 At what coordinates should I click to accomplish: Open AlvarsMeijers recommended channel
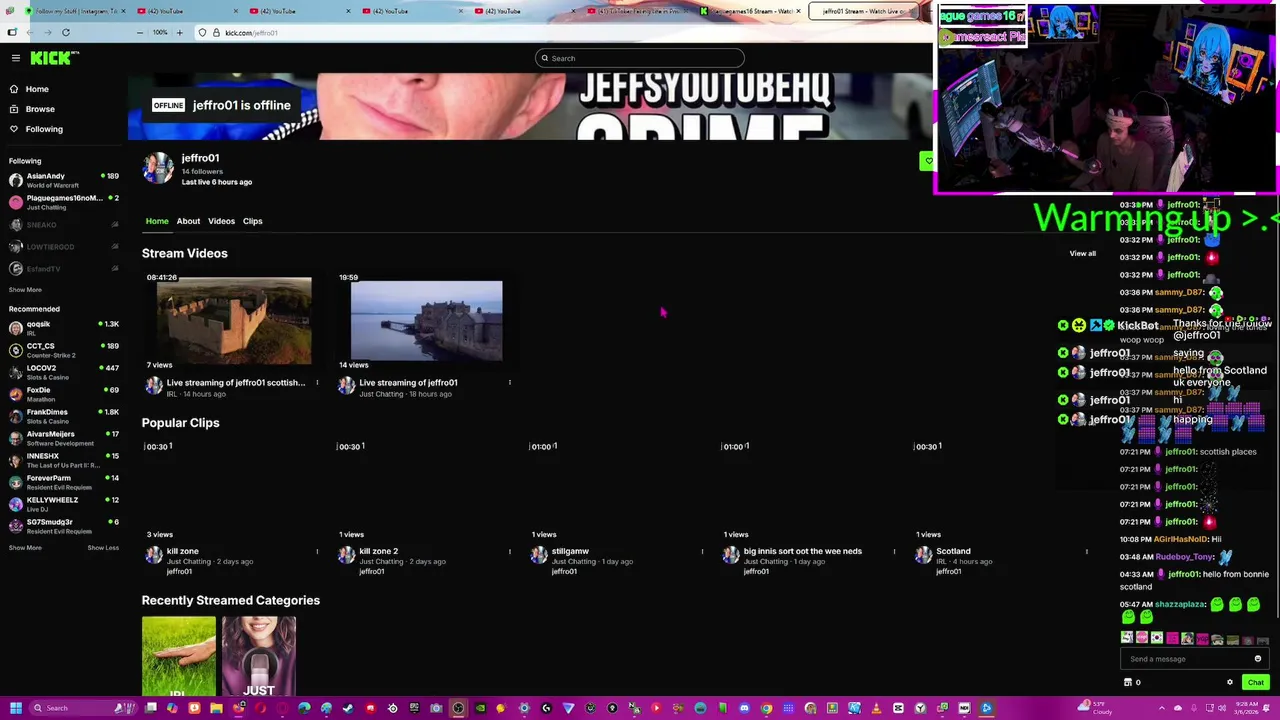click(x=64, y=438)
